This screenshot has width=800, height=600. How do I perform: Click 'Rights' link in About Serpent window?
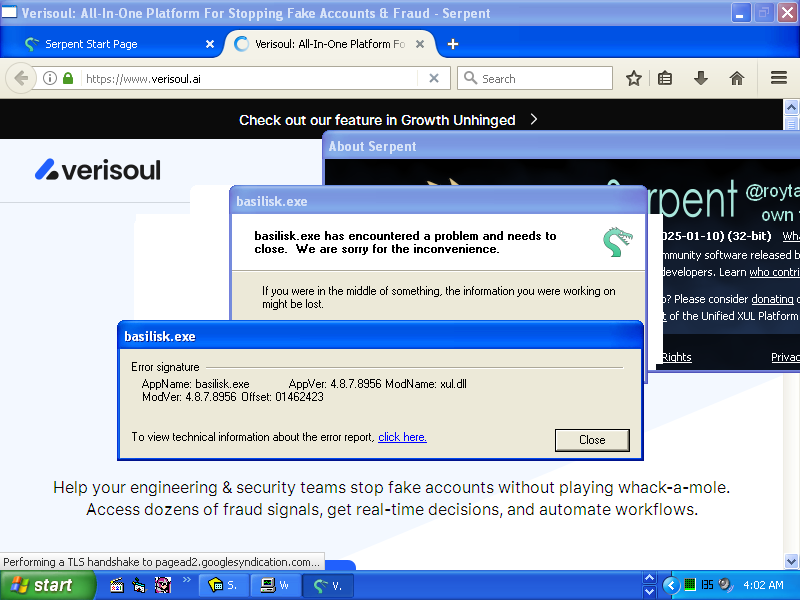677,357
